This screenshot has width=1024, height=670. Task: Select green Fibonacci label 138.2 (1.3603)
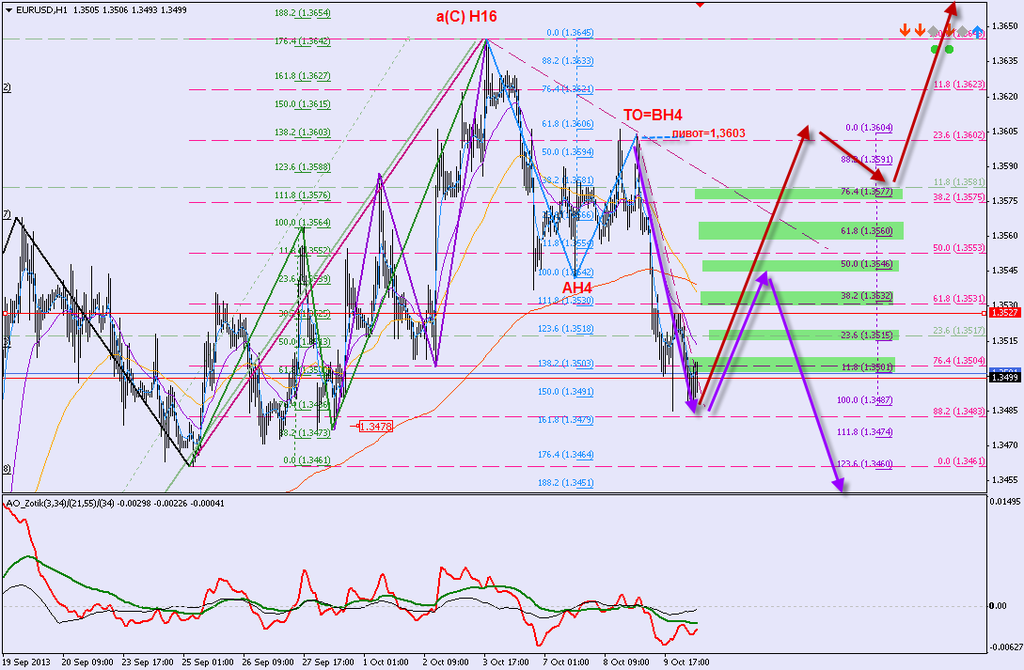pyautogui.click(x=302, y=132)
